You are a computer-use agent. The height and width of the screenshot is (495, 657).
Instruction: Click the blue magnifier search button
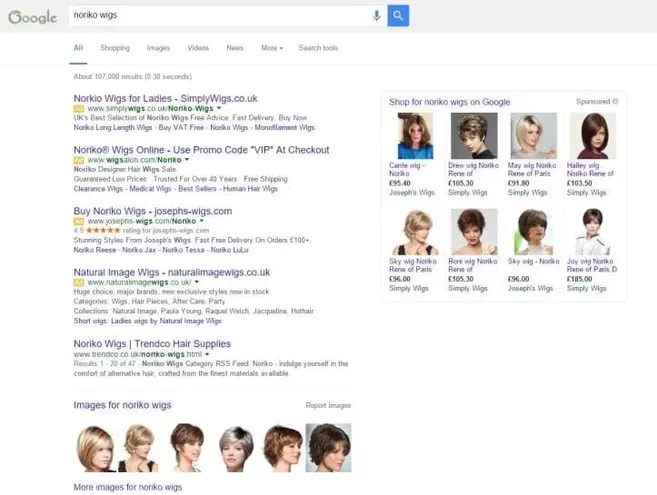[398, 16]
